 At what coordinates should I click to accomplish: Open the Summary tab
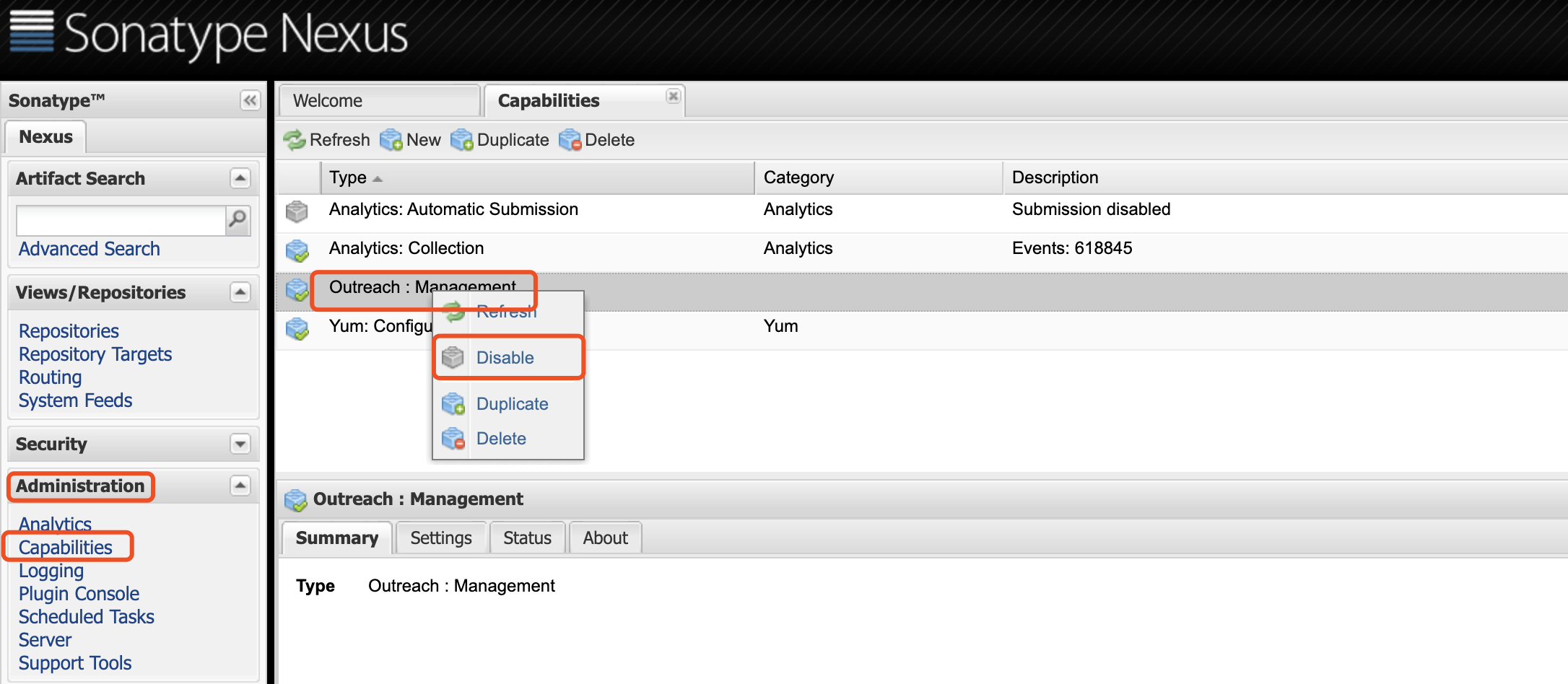pos(337,538)
